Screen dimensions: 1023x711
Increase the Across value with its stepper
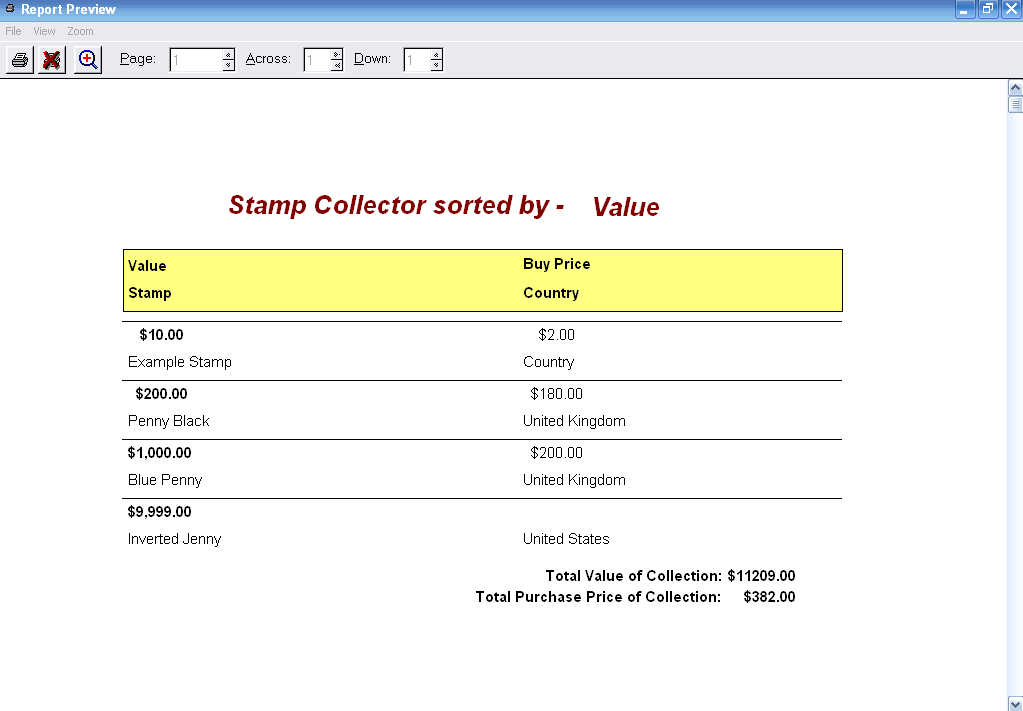[x=337, y=54]
